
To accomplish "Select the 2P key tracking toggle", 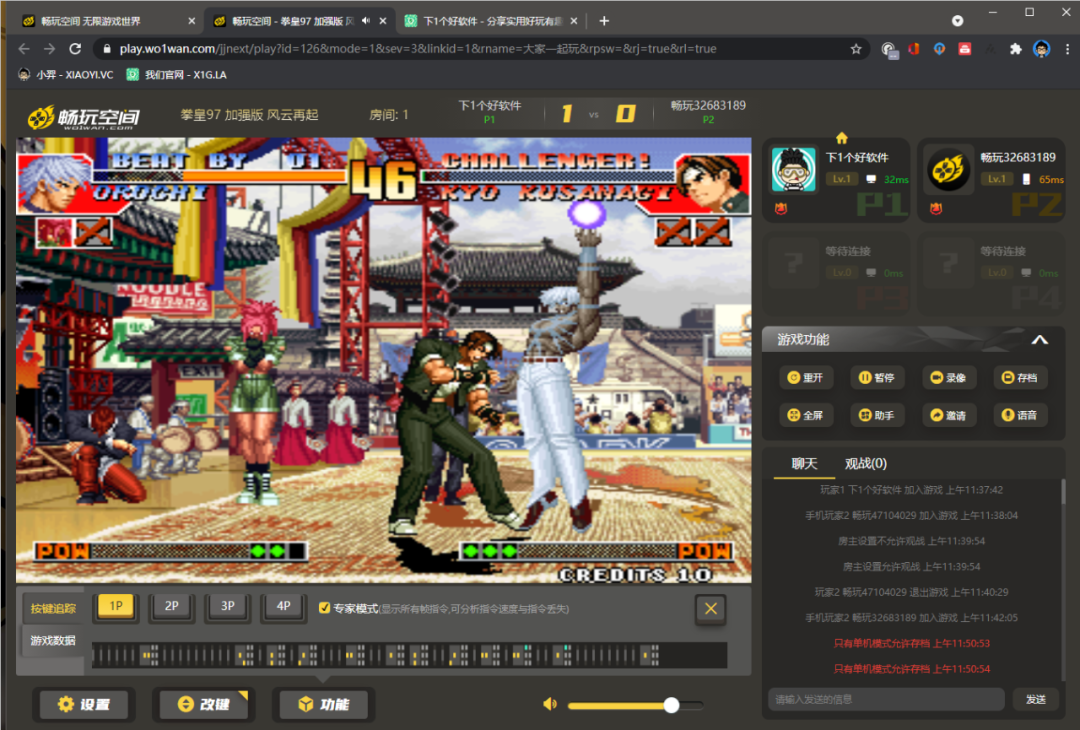I will (x=171, y=606).
